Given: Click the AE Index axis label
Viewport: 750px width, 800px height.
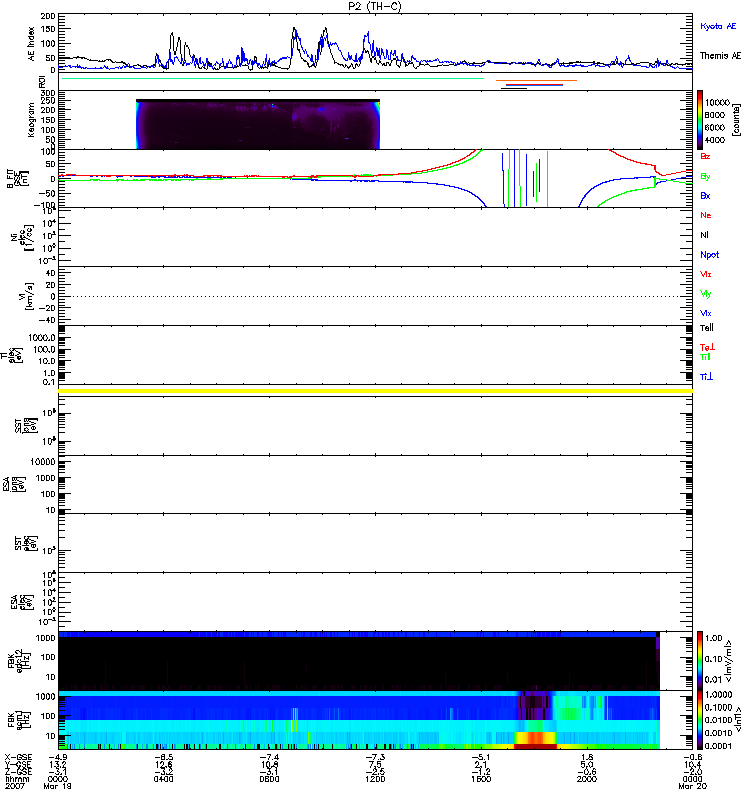Looking at the screenshot, I should 31,44.
